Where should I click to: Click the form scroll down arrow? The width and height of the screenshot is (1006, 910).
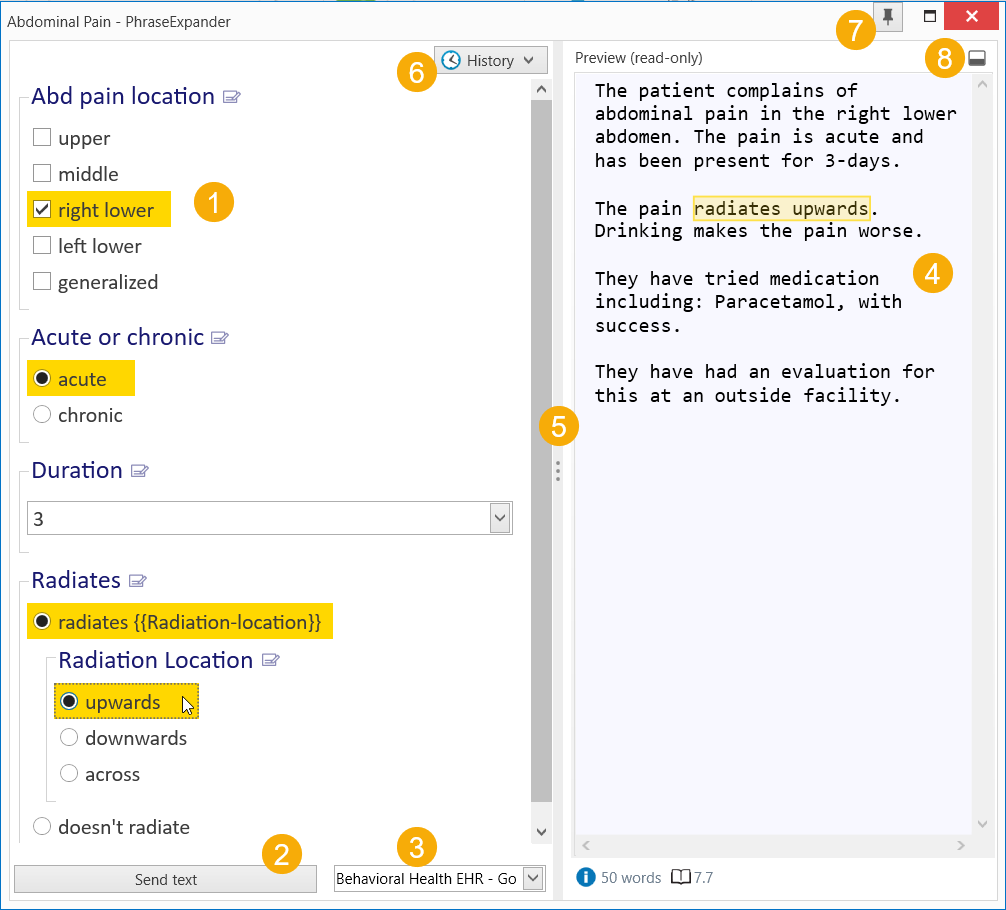point(541,832)
